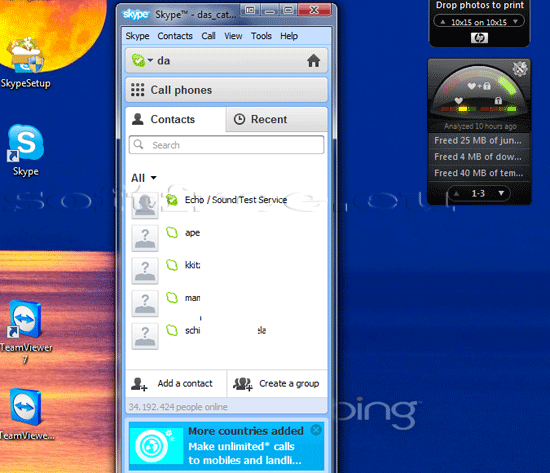The height and width of the screenshot is (473, 550).
Task: Expand the All contacts filter dropdown
Action: (x=143, y=178)
